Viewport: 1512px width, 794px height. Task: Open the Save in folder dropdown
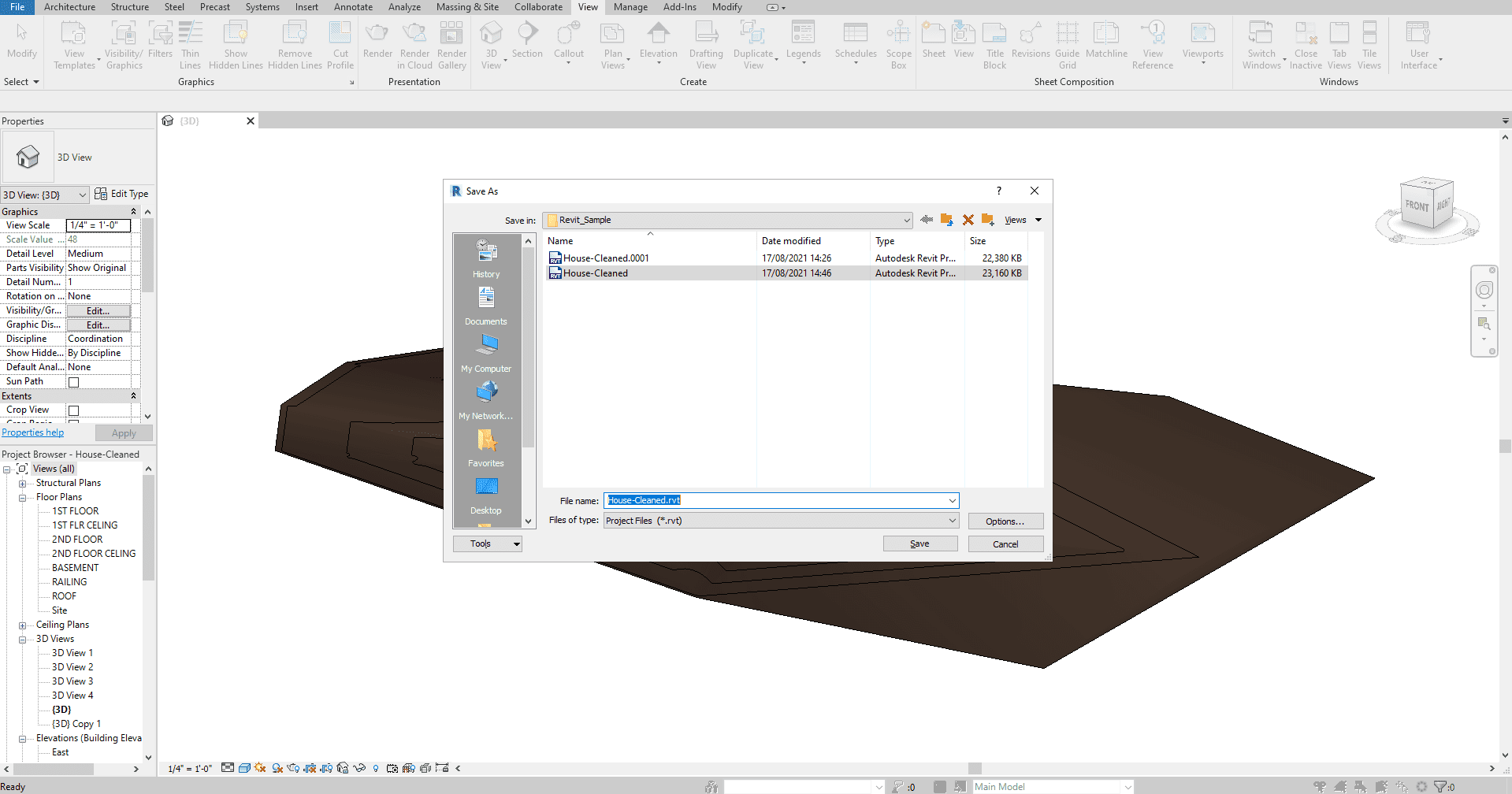coord(906,221)
